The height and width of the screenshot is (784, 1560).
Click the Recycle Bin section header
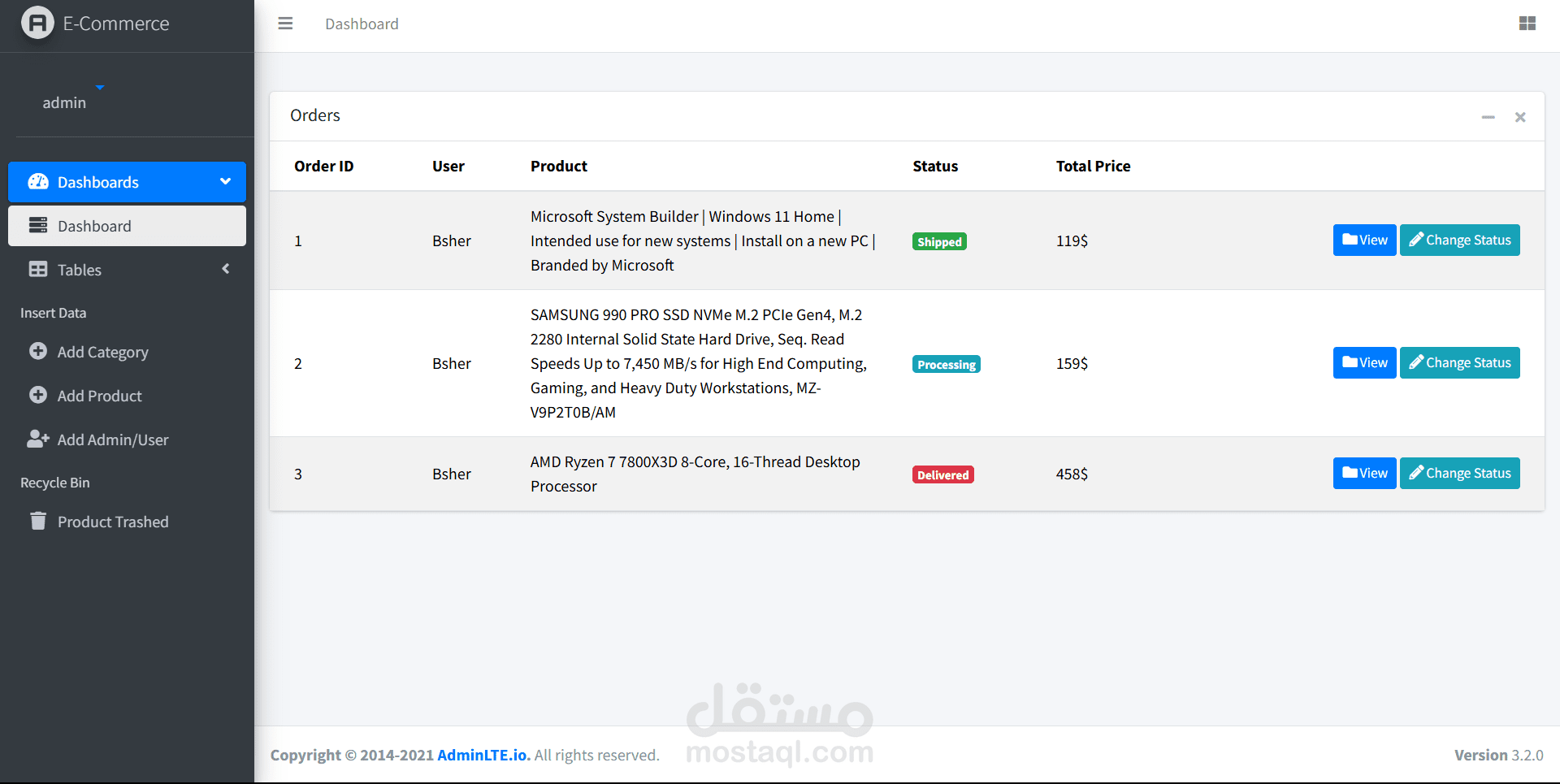pyautogui.click(x=55, y=483)
